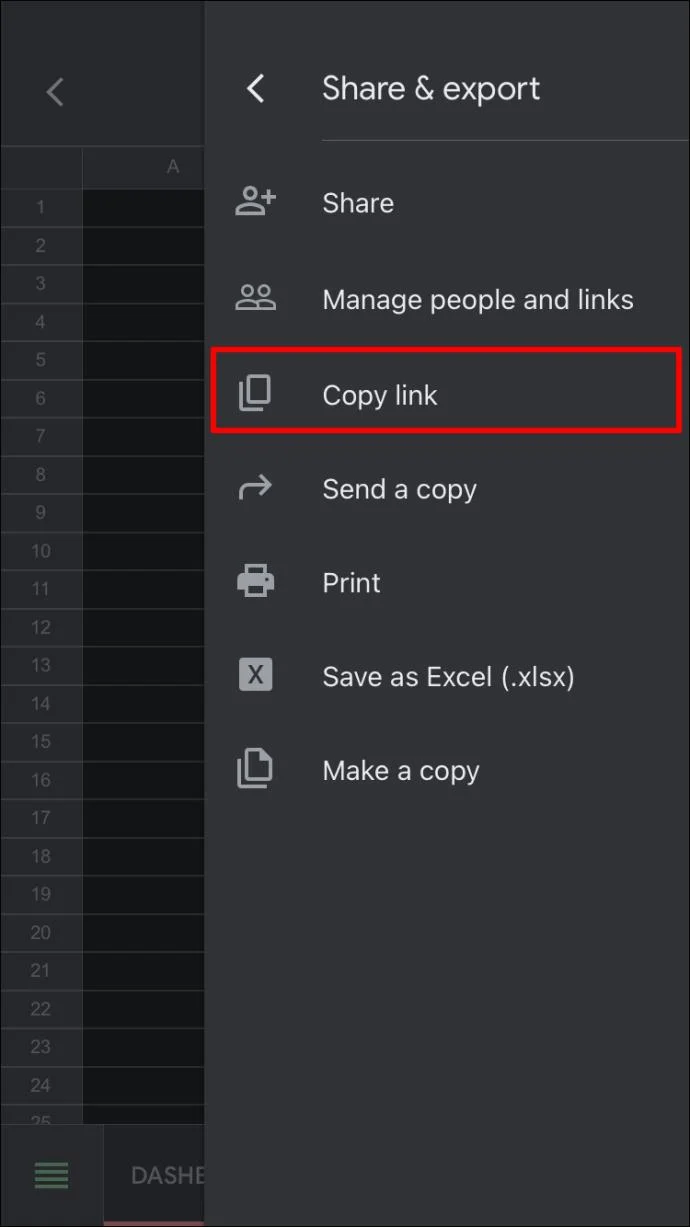
Task: Select the row 1 header
Action: pos(41,207)
